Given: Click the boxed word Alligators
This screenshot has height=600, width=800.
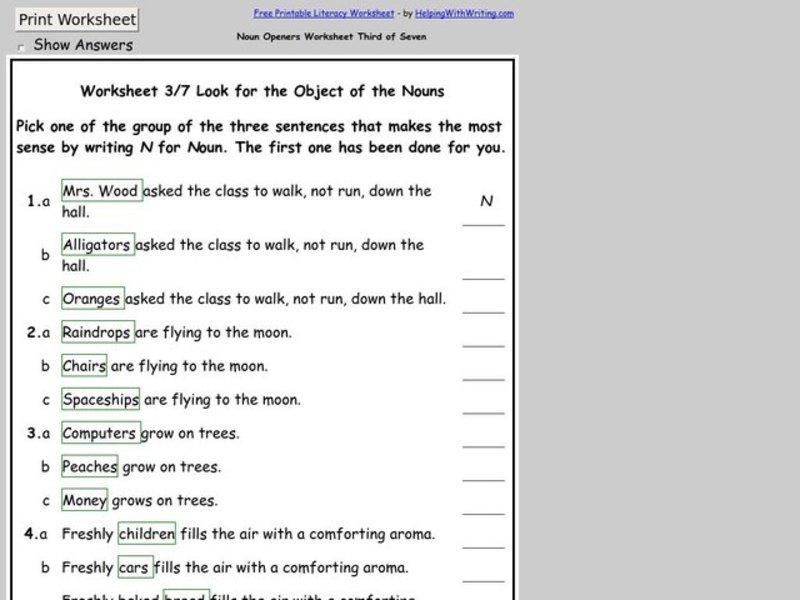Looking at the screenshot, I should 97,244.
